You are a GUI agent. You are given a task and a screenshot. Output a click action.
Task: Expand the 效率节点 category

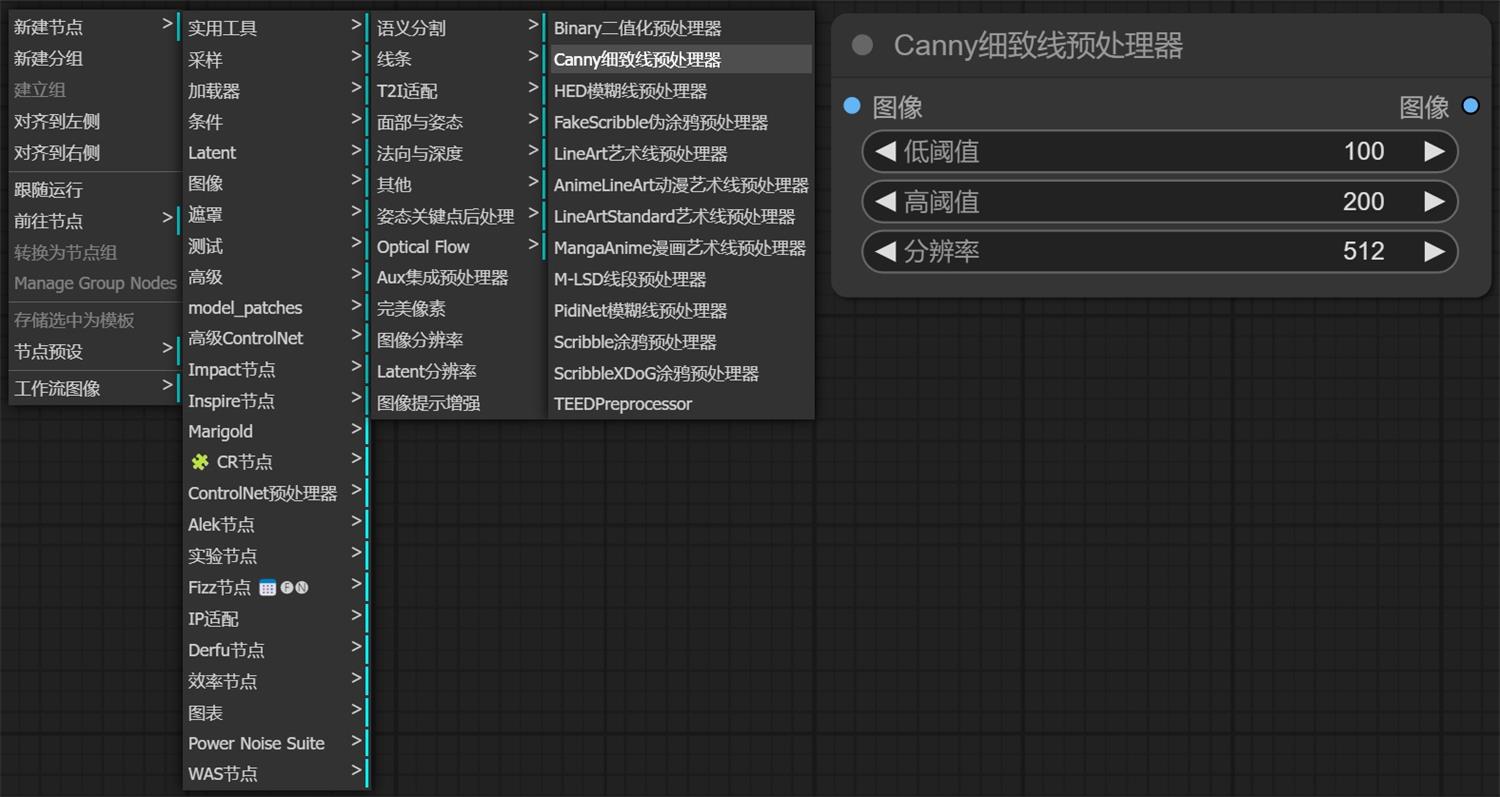click(274, 681)
